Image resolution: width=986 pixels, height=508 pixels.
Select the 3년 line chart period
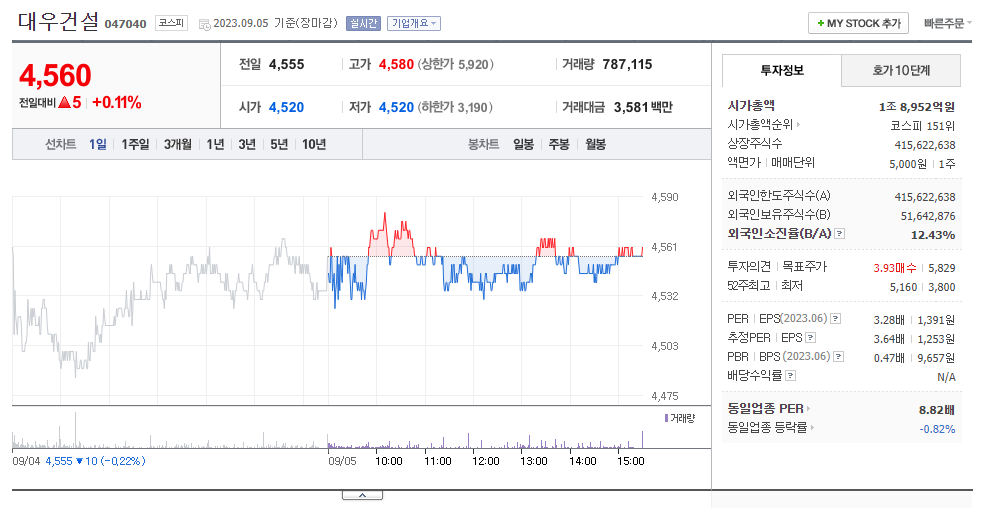tap(247, 144)
